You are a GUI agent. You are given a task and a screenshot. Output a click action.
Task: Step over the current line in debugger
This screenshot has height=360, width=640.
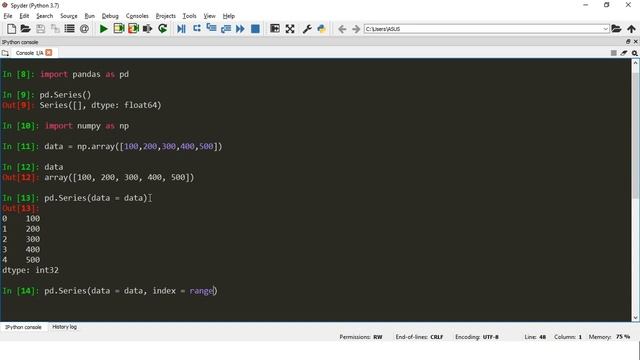tap(197, 28)
